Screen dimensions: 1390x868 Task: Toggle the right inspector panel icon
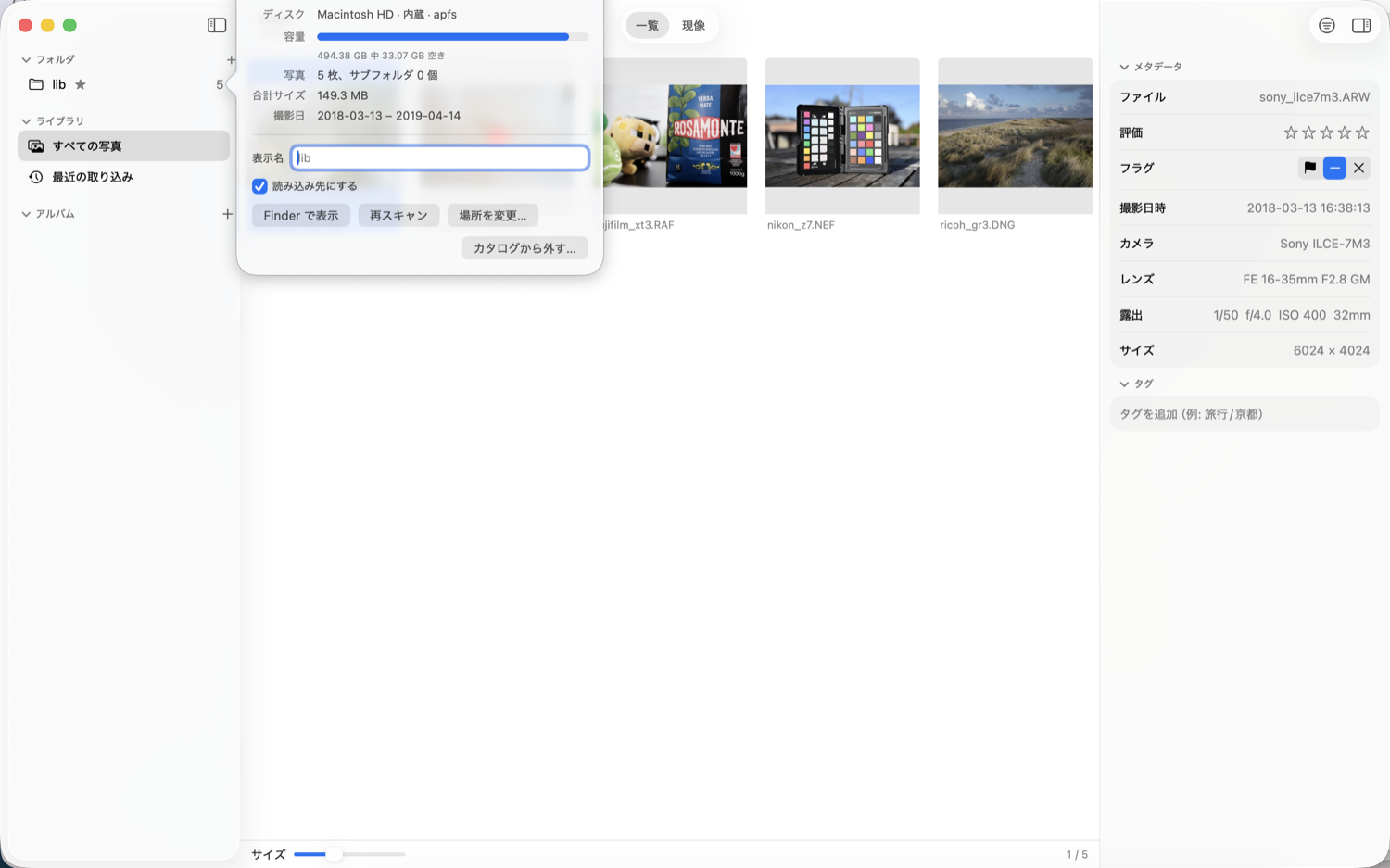pos(1361,26)
